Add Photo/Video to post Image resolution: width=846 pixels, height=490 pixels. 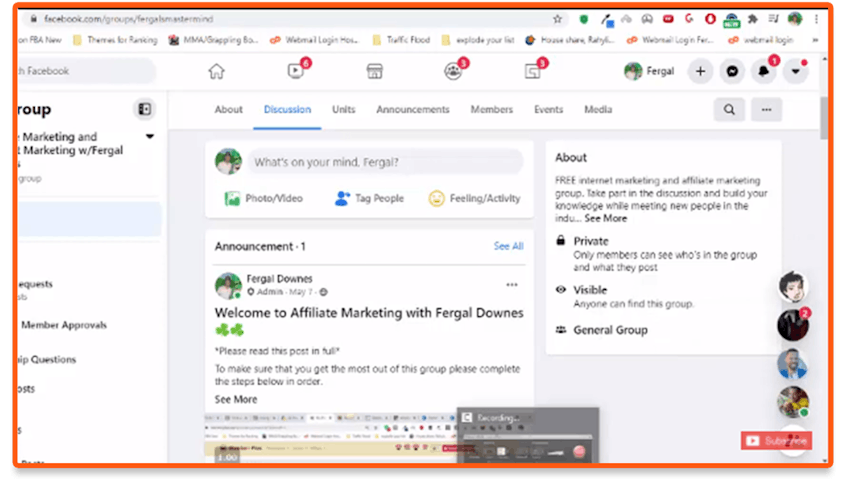coord(263,199)
